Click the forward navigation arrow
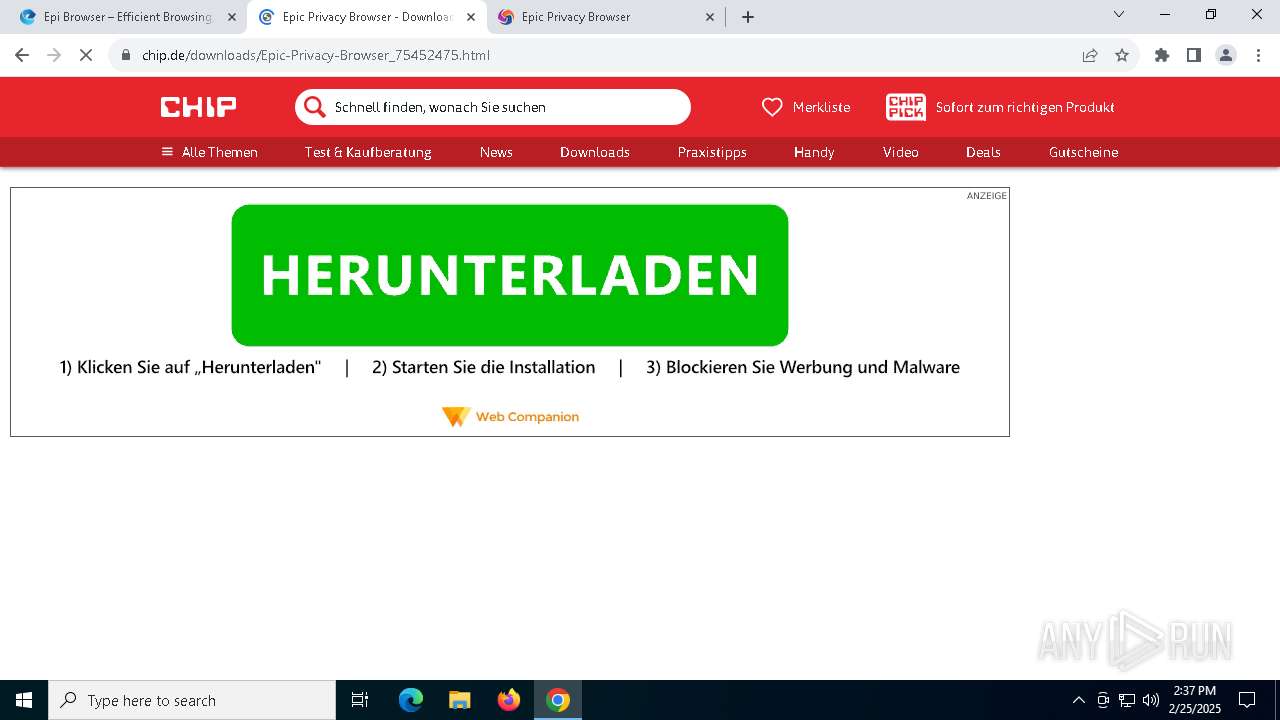The image size is (1280, 720). pyautogui.click(x=54, y=55)
